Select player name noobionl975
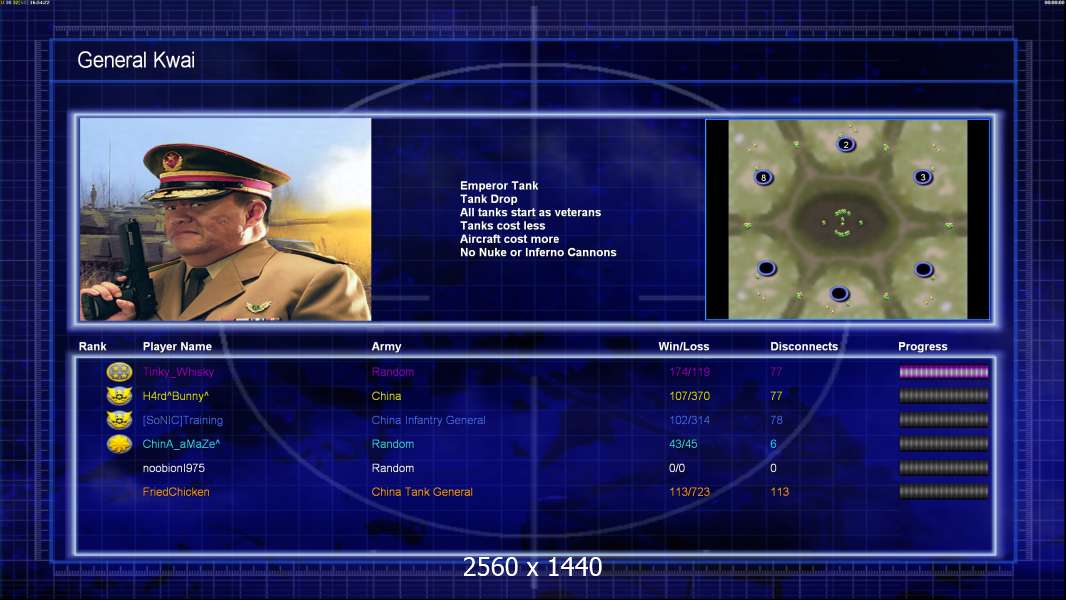 [173, 467]
